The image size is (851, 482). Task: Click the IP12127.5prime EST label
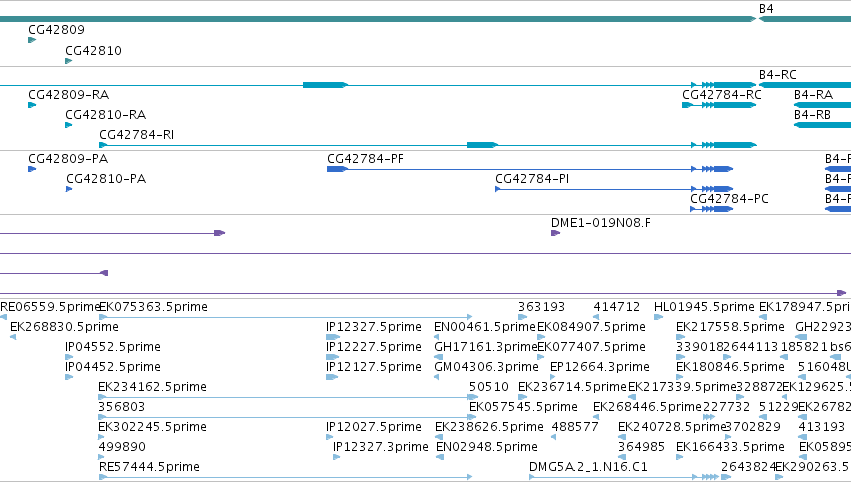[x=374, y=367]
